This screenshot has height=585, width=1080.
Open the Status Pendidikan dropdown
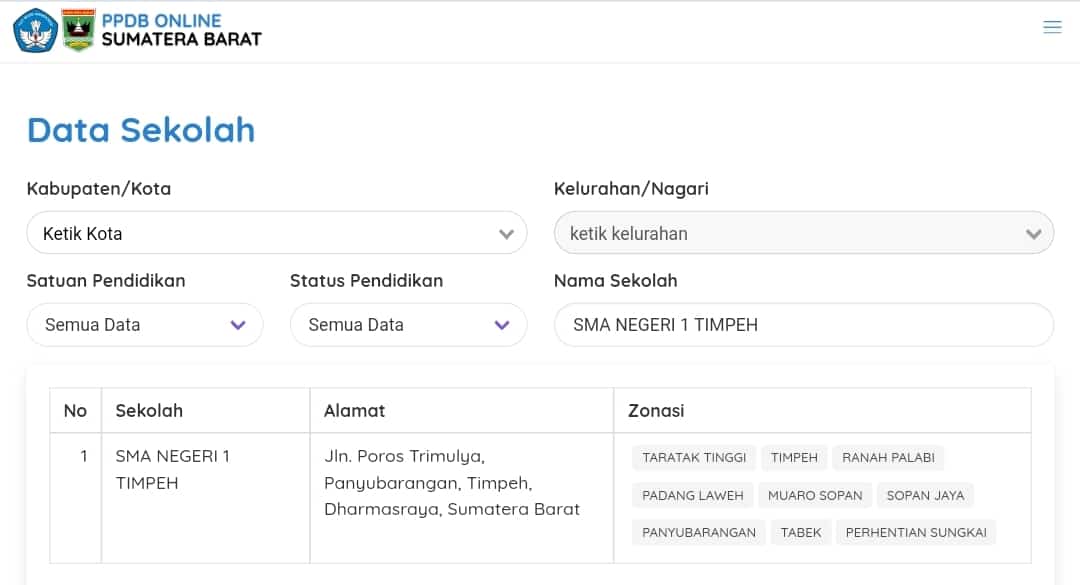coord(408,325)
